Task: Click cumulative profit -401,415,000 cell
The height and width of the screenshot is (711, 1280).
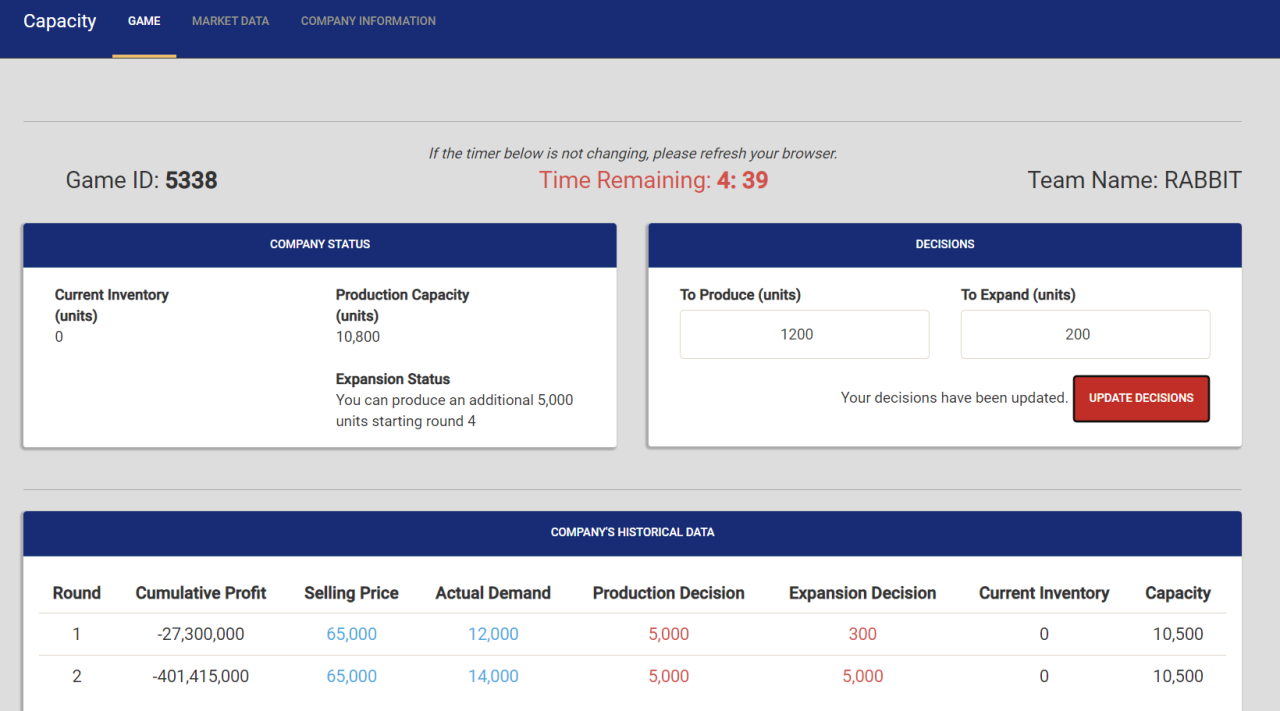Action: coord(201,676)
